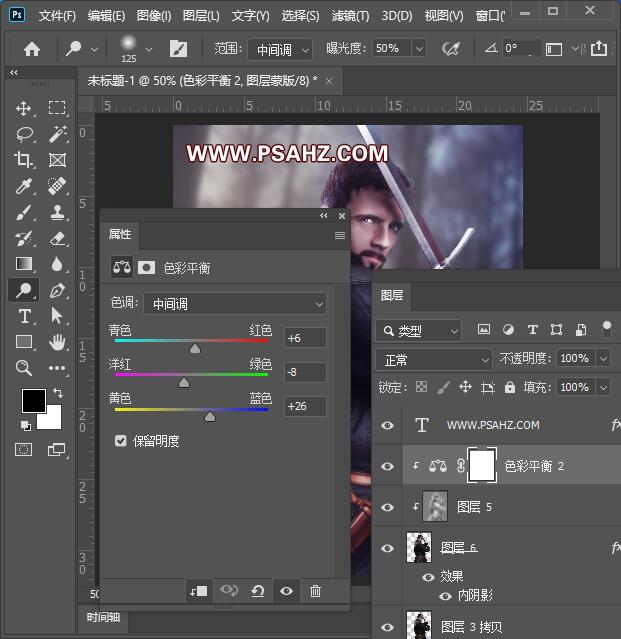
Task: Select the Crop tool
Action: tap(24, 160)
